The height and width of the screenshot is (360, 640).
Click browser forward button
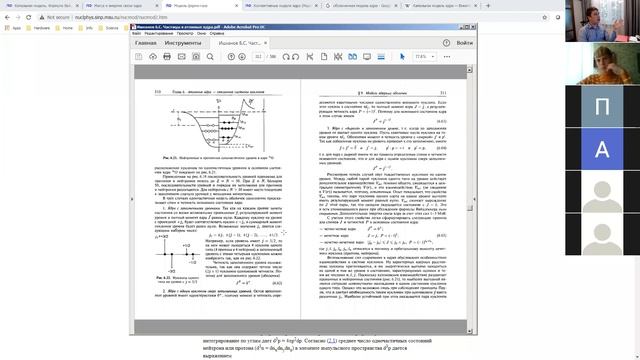tap(18, 18)
